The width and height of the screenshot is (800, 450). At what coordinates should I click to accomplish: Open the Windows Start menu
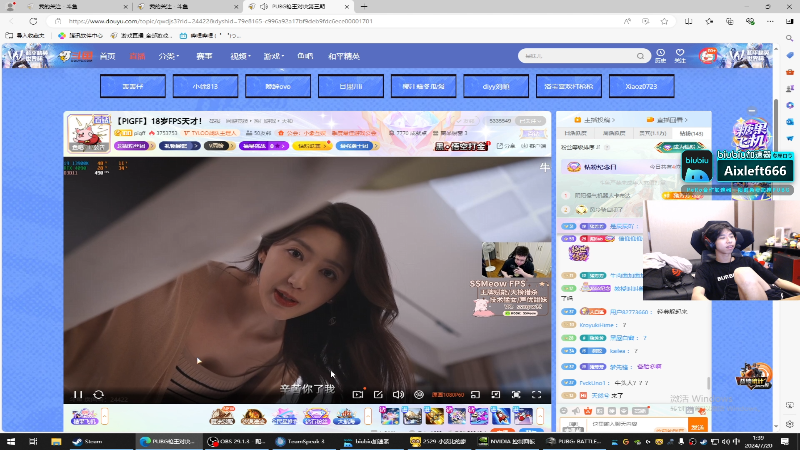pyautogui.click(x=11, y=441)
